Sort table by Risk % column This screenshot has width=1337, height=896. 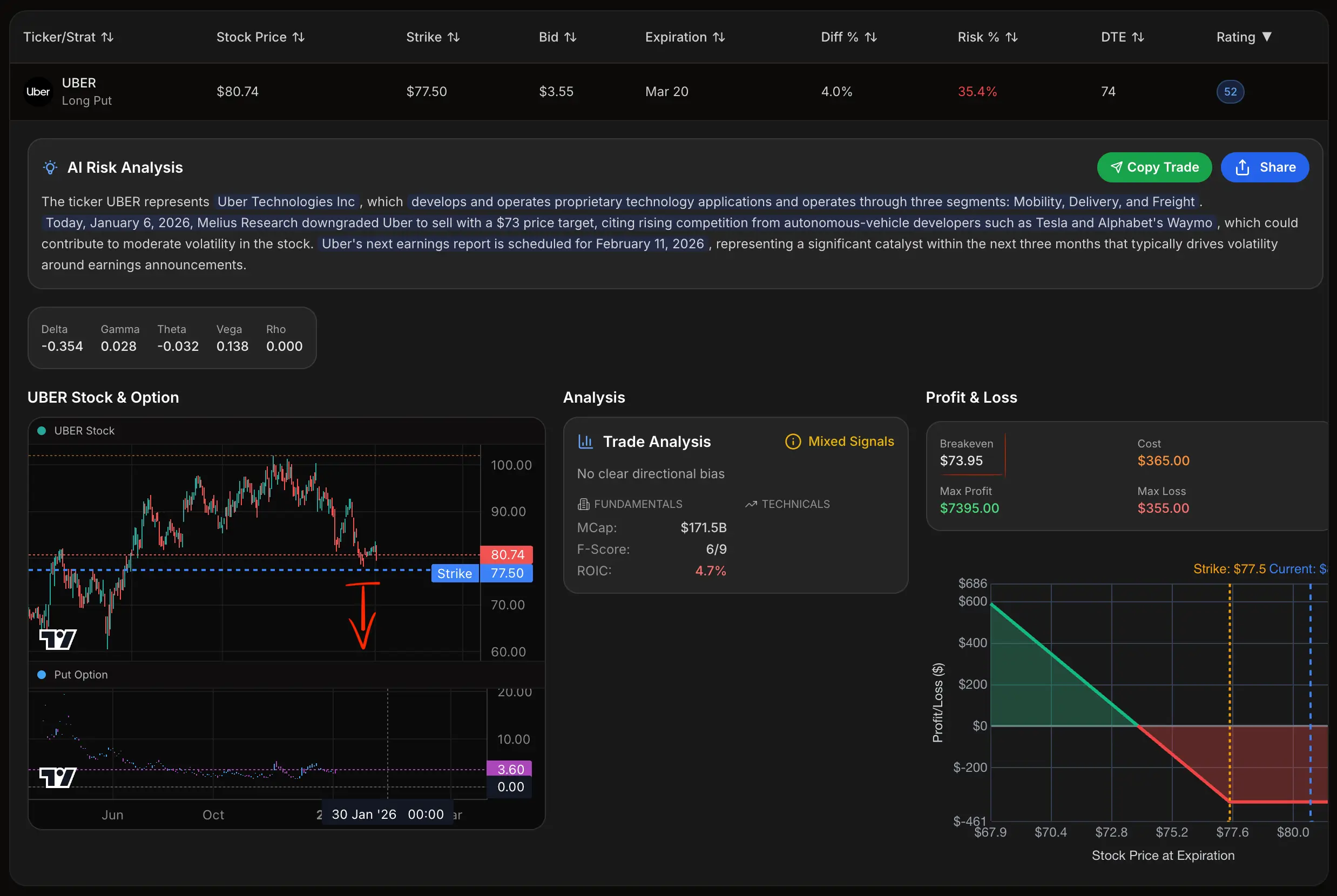[x=988, y=37]
